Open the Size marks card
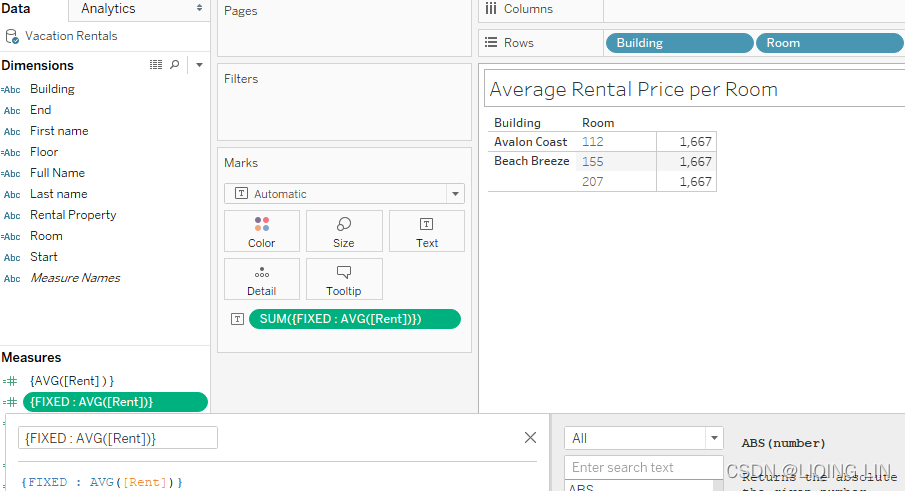Screen dimensions: 905x491 click(344, 231)
